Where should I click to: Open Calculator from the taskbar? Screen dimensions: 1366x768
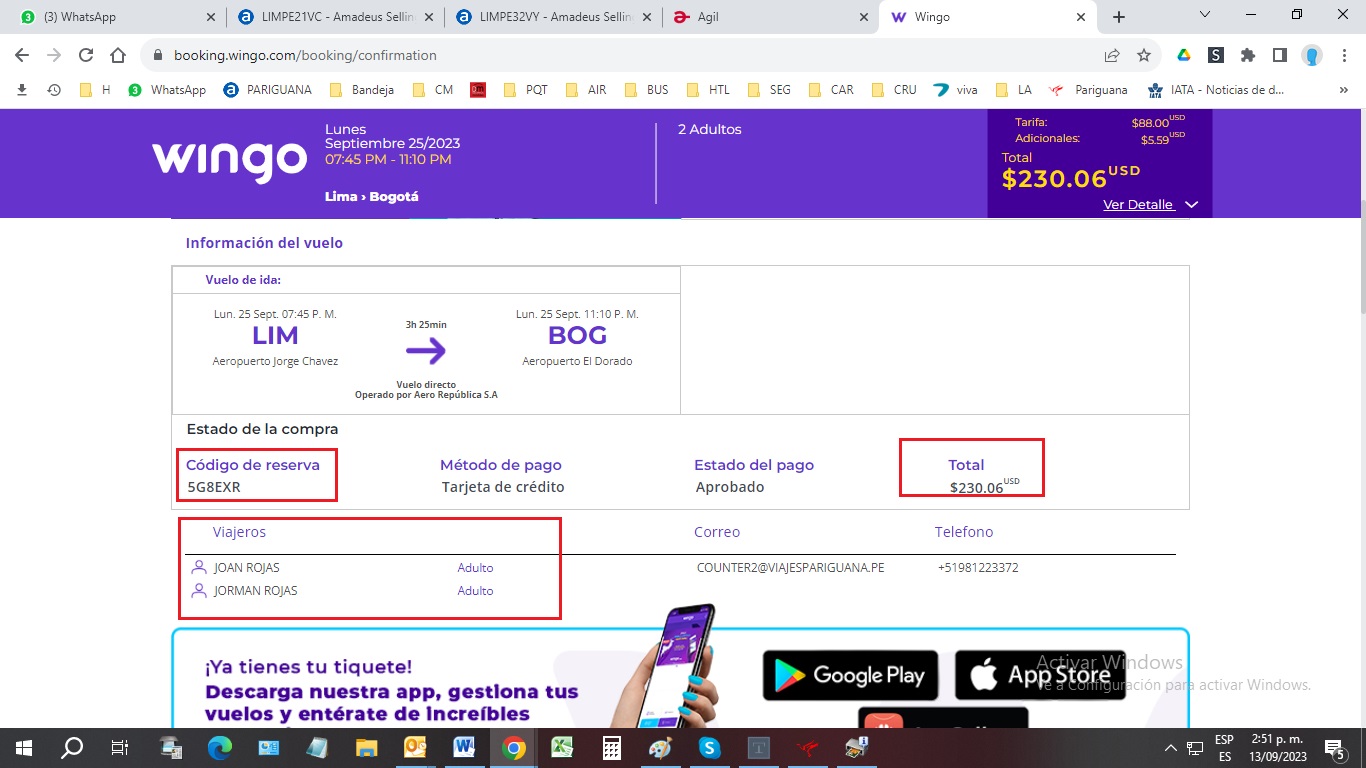point(612,747)
